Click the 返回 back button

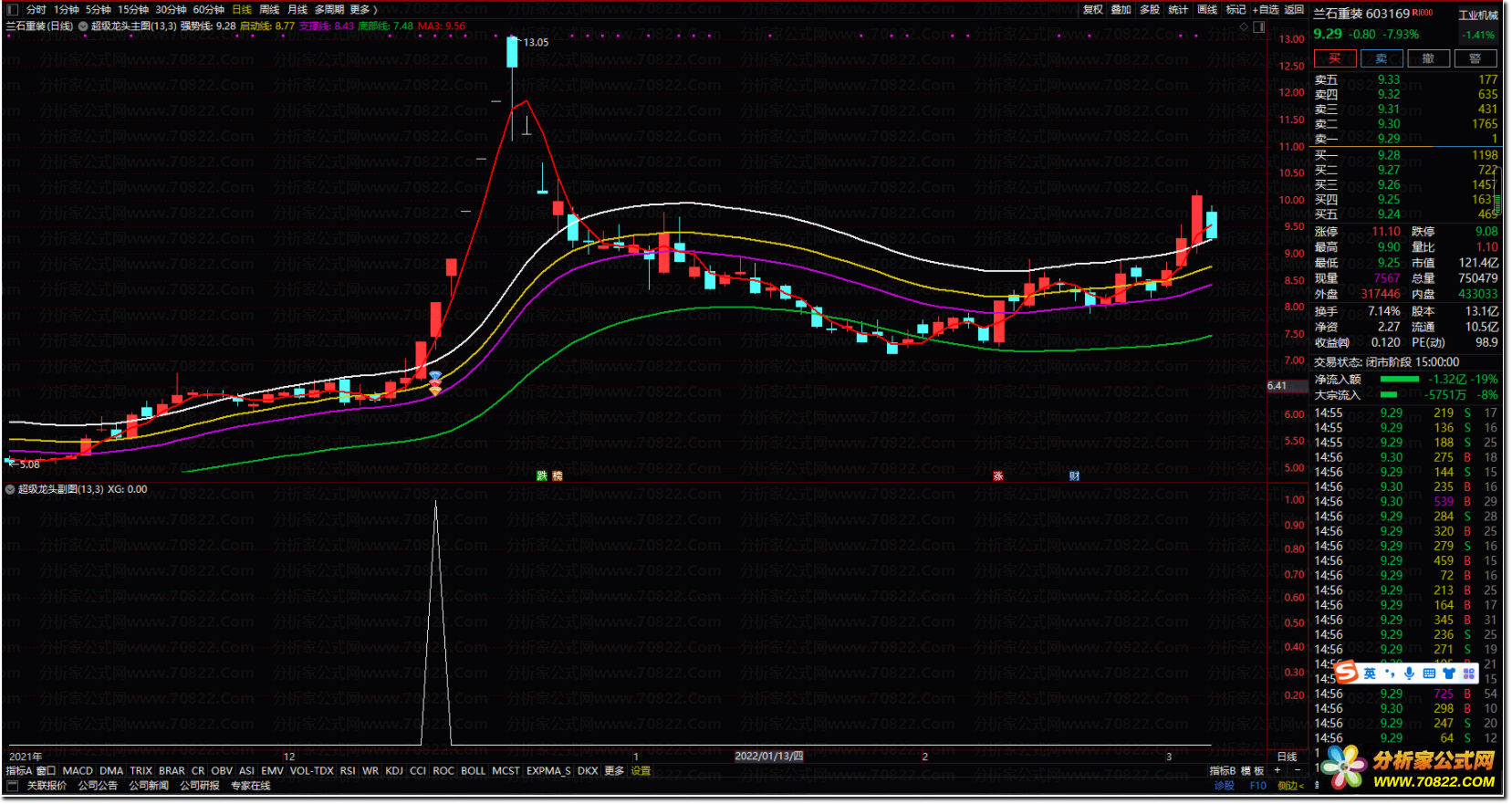tap(1294, 9)
